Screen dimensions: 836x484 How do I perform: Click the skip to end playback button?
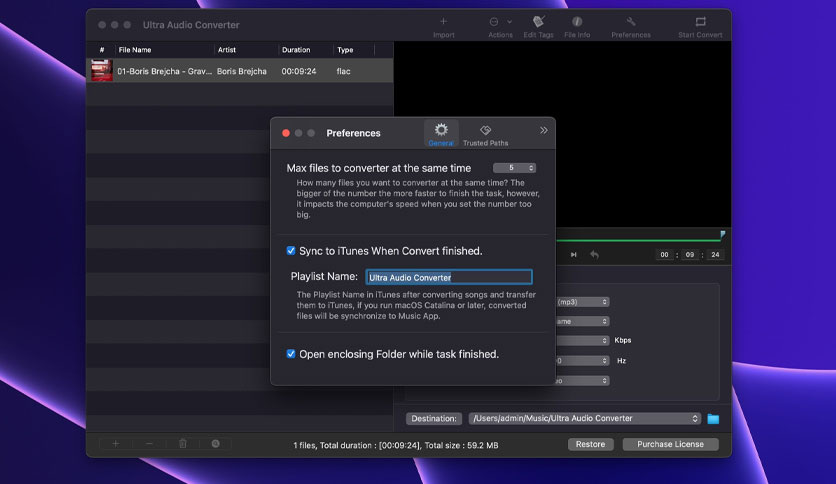(x=574, y=255)
